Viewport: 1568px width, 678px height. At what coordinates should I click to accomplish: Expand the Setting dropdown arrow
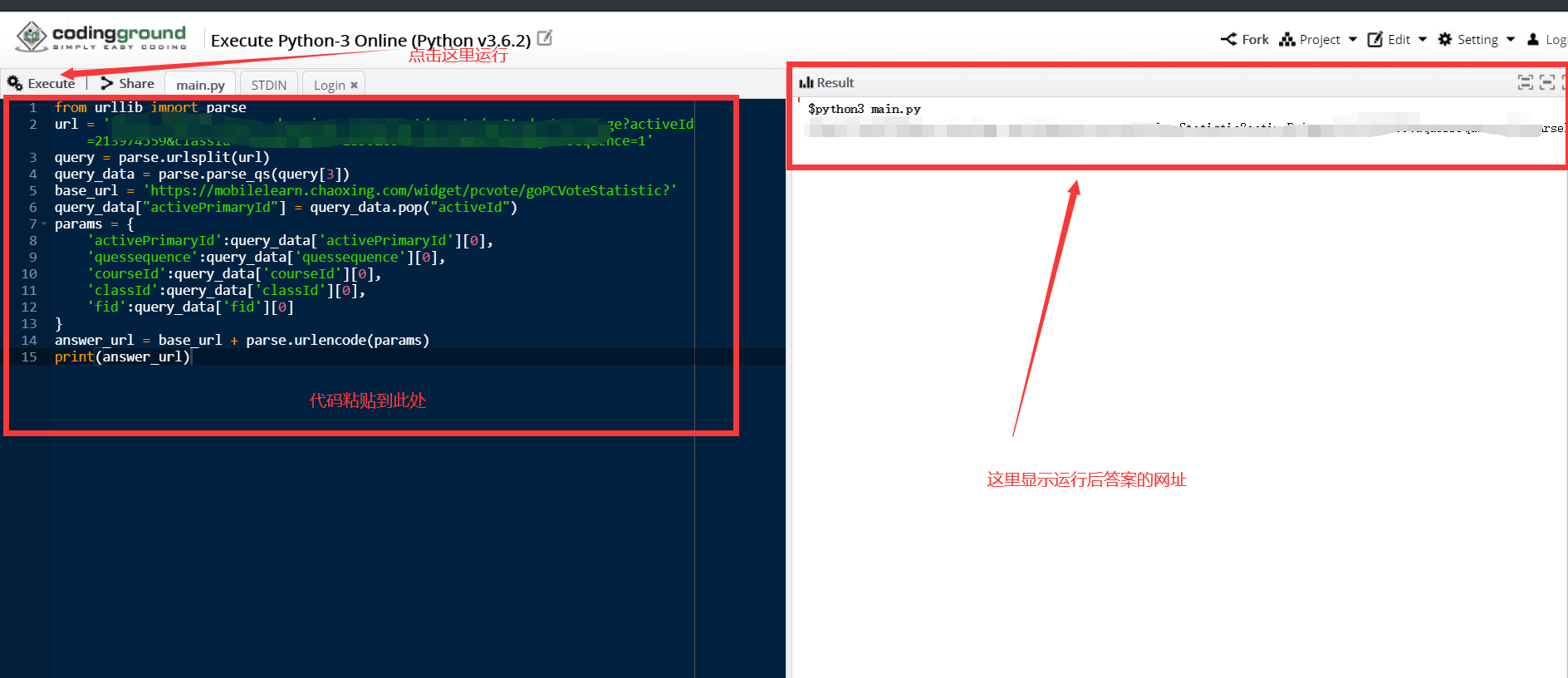(x=1510, y=39)
